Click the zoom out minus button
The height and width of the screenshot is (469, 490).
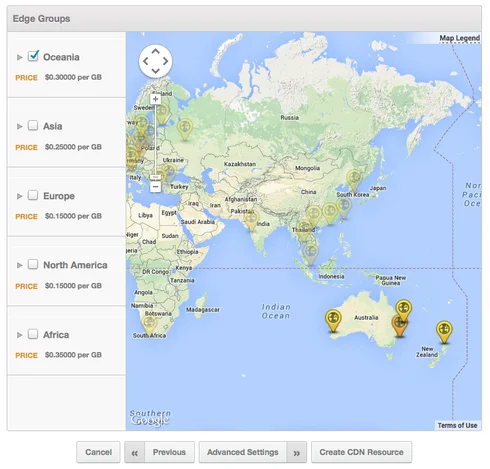pos(155,187)
